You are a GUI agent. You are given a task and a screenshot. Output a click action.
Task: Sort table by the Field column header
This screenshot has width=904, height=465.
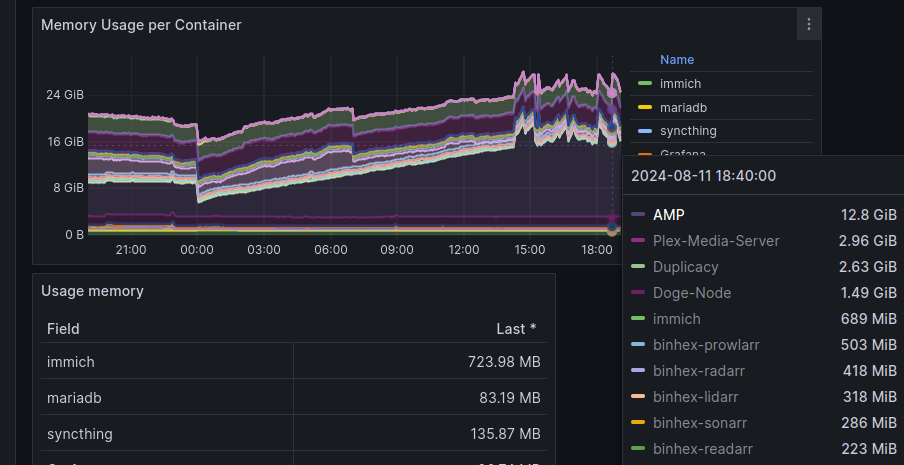(x=63, y=329)
